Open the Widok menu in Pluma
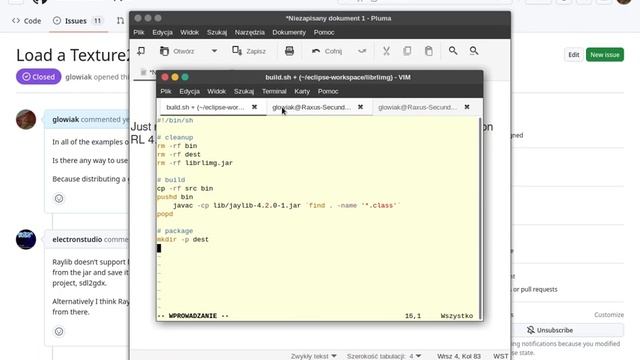 189,32
